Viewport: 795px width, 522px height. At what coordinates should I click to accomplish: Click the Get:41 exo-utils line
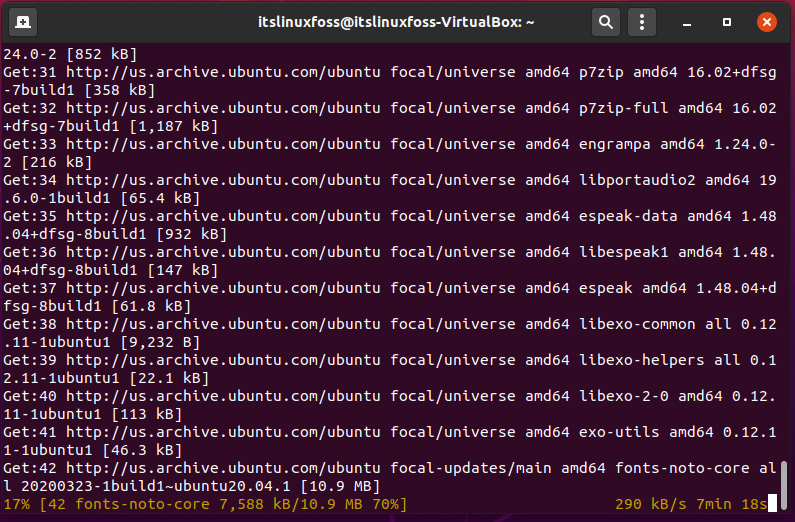[x=389, y=441]
